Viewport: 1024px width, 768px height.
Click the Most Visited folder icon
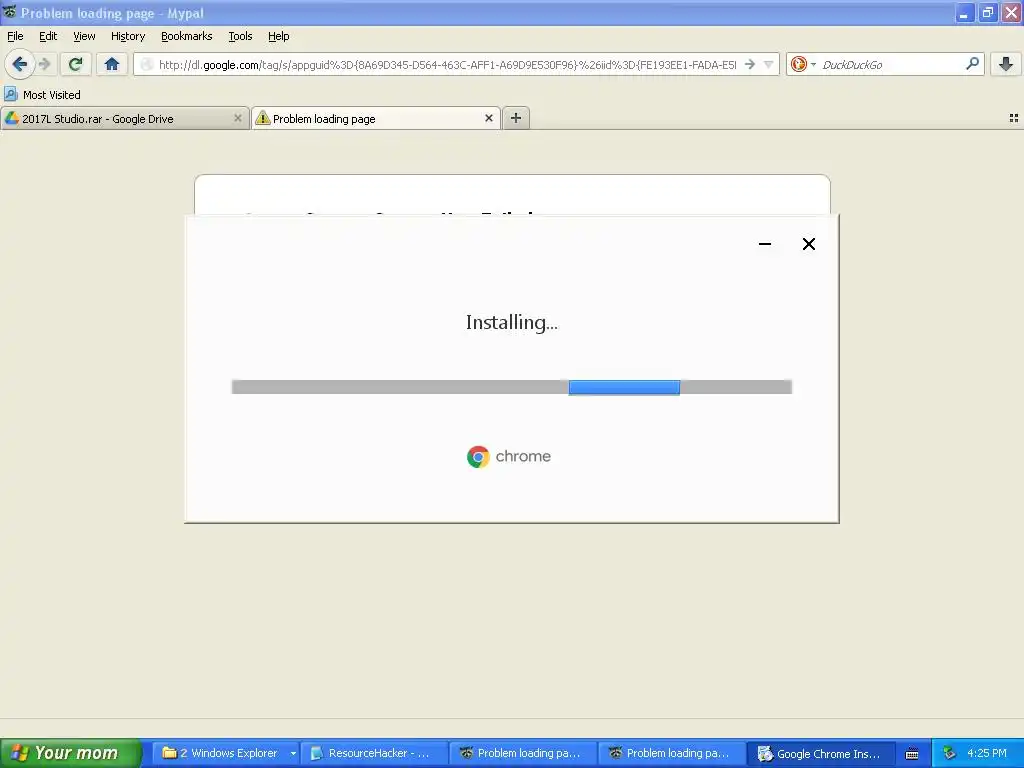(10, 94)
